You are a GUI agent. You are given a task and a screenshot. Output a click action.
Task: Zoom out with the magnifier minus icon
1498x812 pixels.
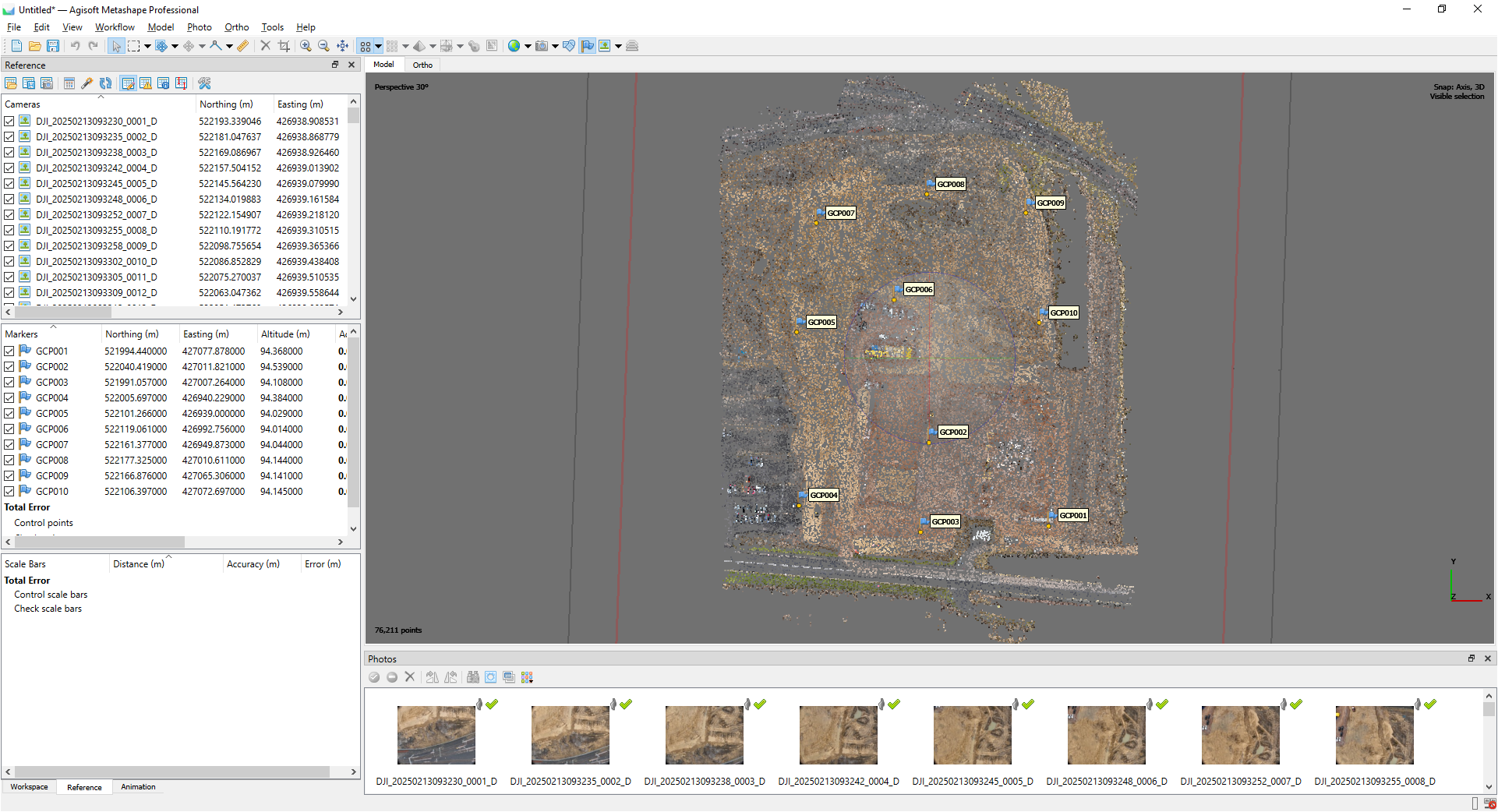pos(323,46)
